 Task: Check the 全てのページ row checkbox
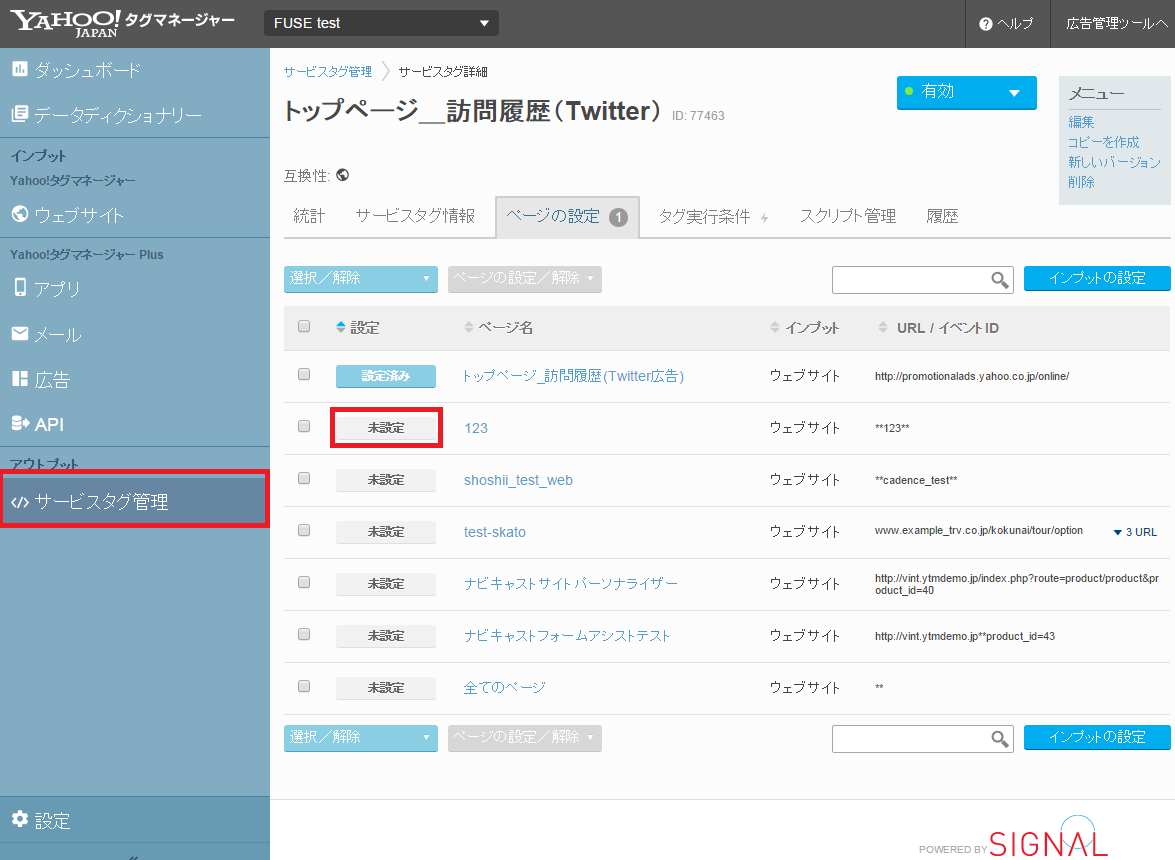tap(303, 685)
